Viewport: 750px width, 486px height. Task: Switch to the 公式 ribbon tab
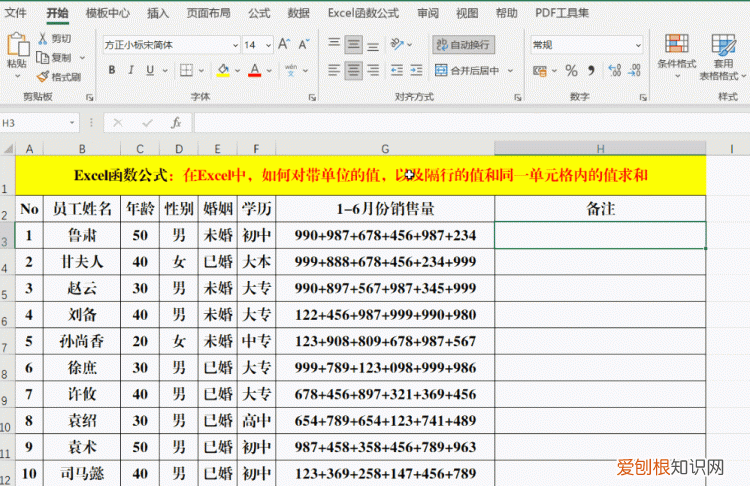[x=259, y=13]
